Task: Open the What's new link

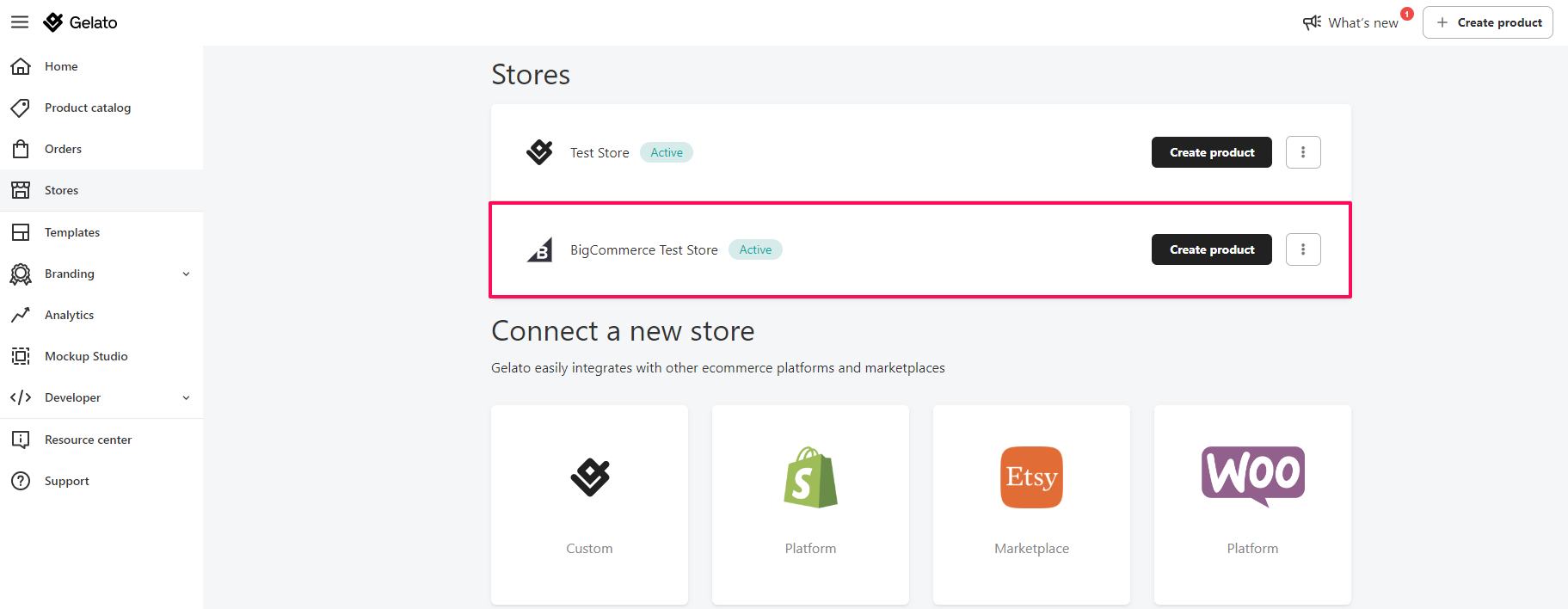Action: click(1362, 23)
